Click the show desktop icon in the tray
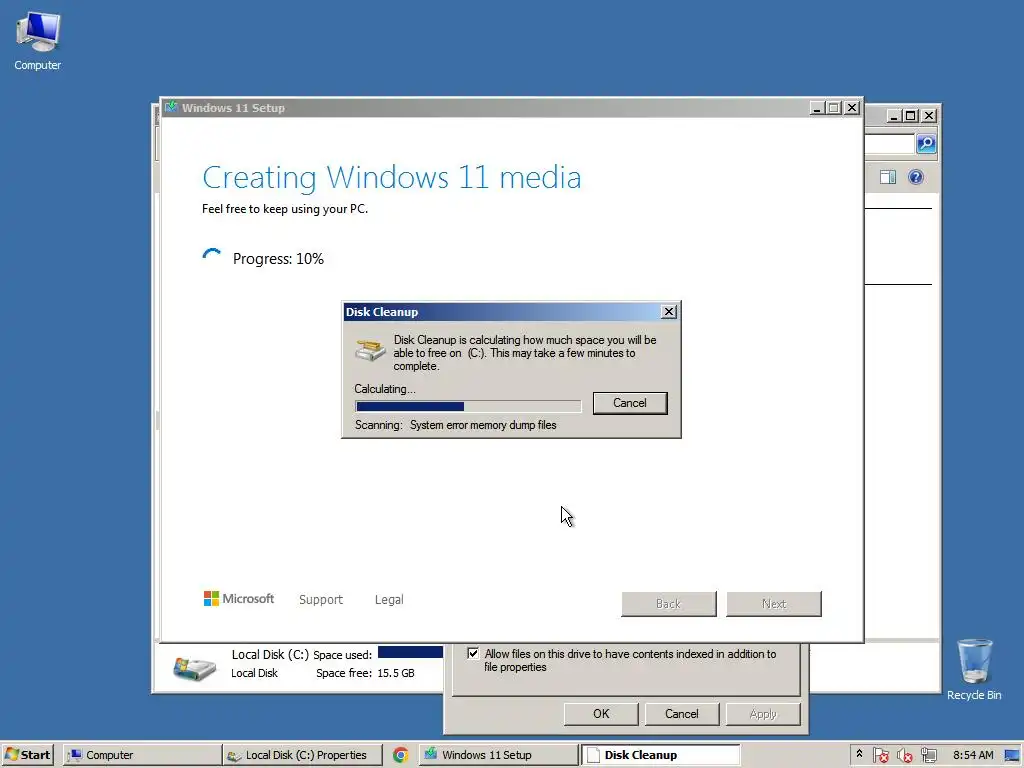Screen dimensions: 1024x768 pyautogui.click(x=1012, y=755)
